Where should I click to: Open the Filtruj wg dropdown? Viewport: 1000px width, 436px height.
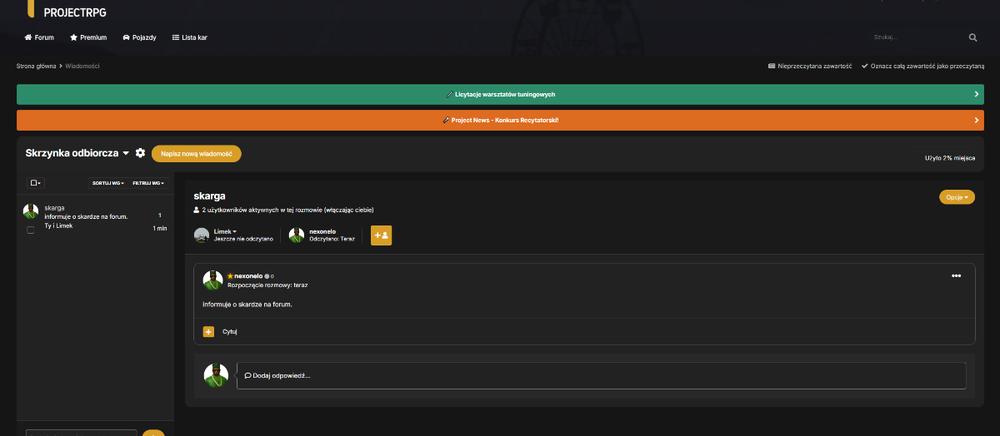149,183
